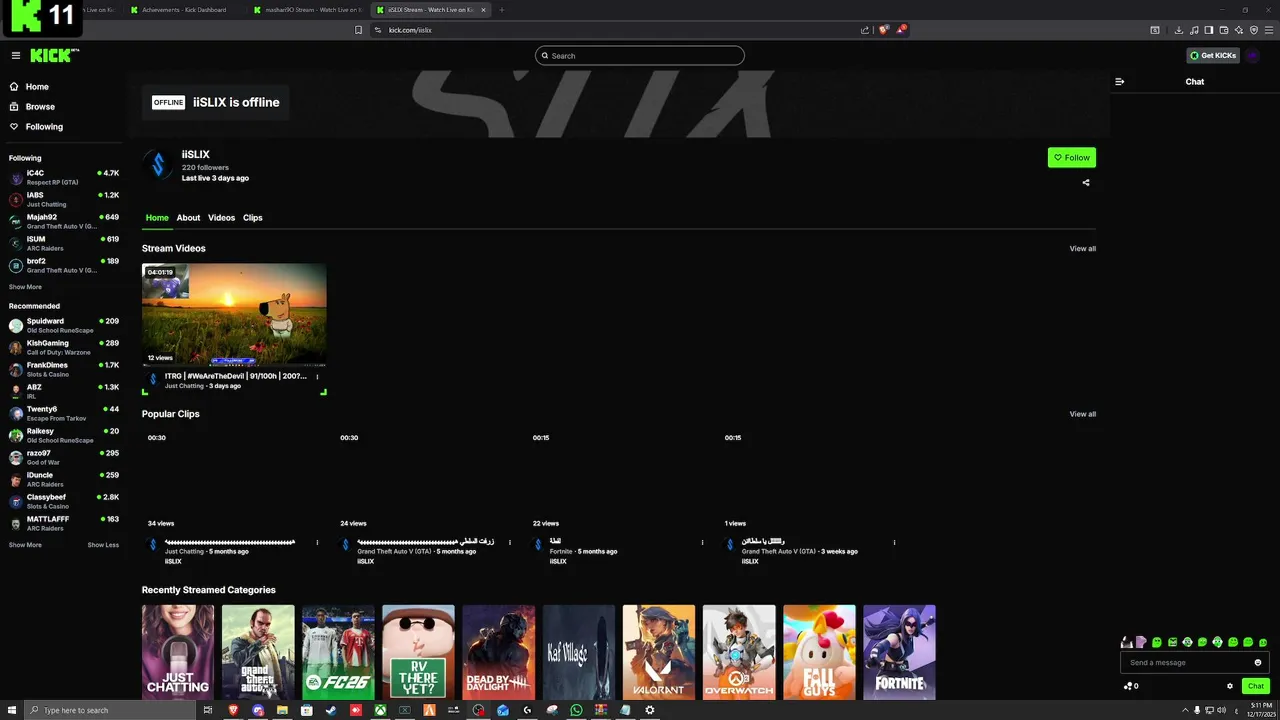Screen dimensions: 1280x720
Task: Follow the iiSLIX channel
Action: click(x=1072, y=157)
